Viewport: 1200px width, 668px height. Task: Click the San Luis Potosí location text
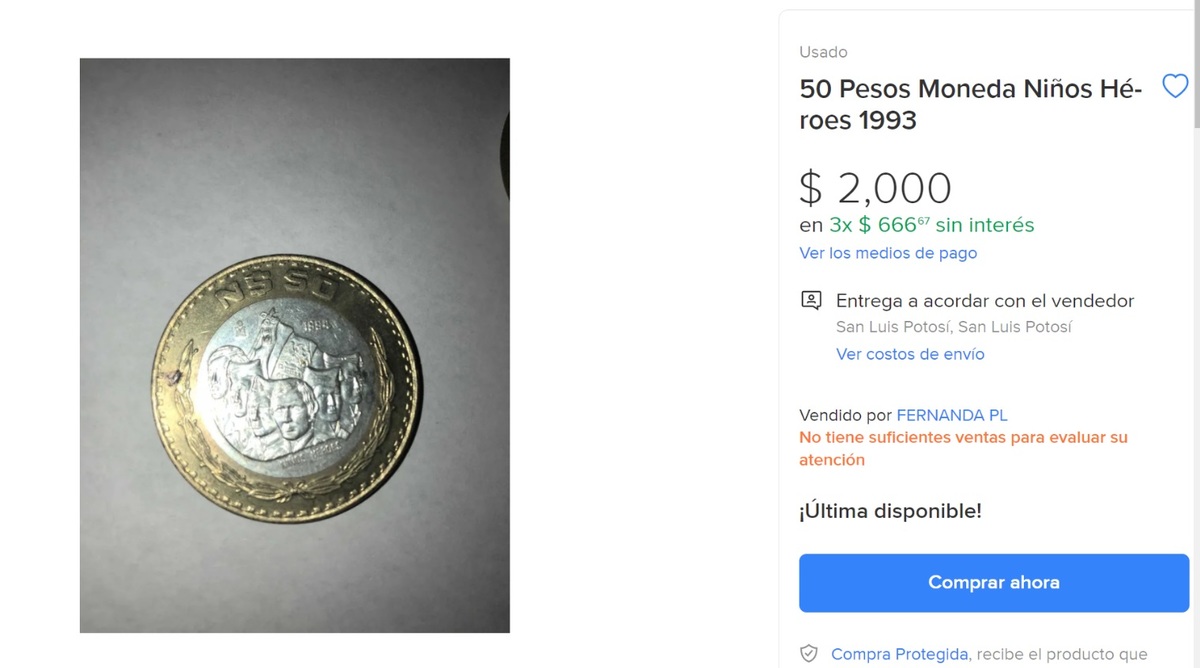click(954, 327)
